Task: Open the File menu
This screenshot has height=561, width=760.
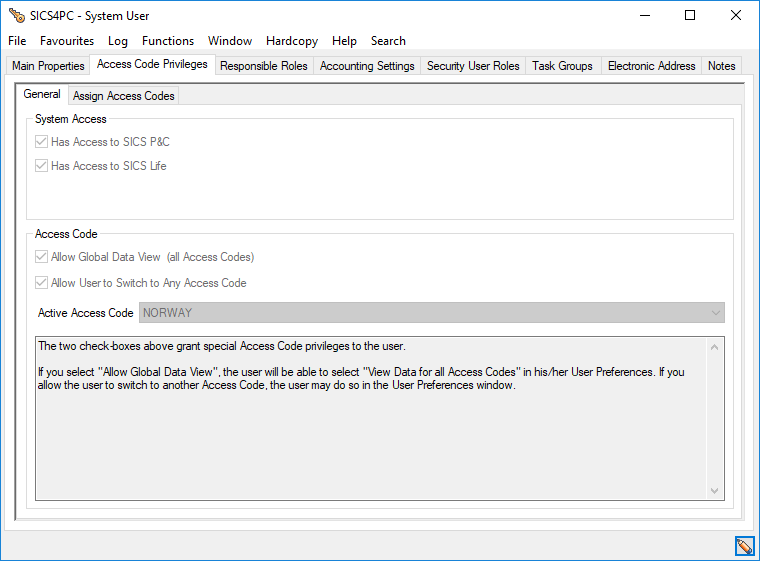Action: click(17, 41)
